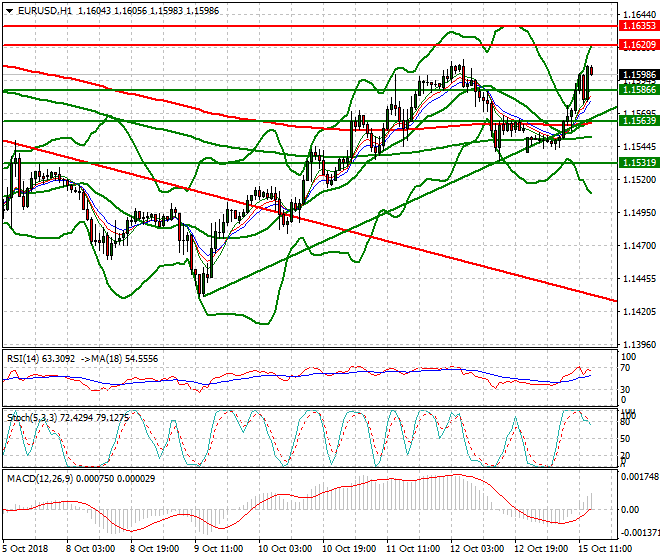Click the 15 Oct 11:00 time label
Screen dimensions: 660x560
[605, 549]
